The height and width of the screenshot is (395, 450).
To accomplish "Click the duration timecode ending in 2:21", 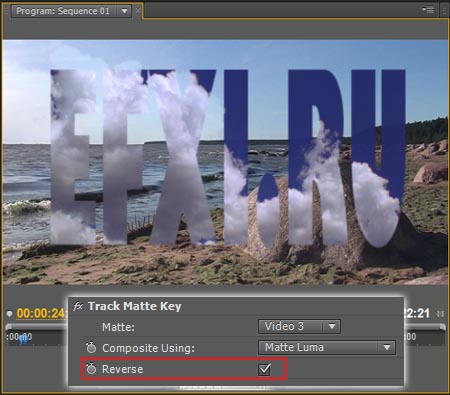I will [417, 313].
